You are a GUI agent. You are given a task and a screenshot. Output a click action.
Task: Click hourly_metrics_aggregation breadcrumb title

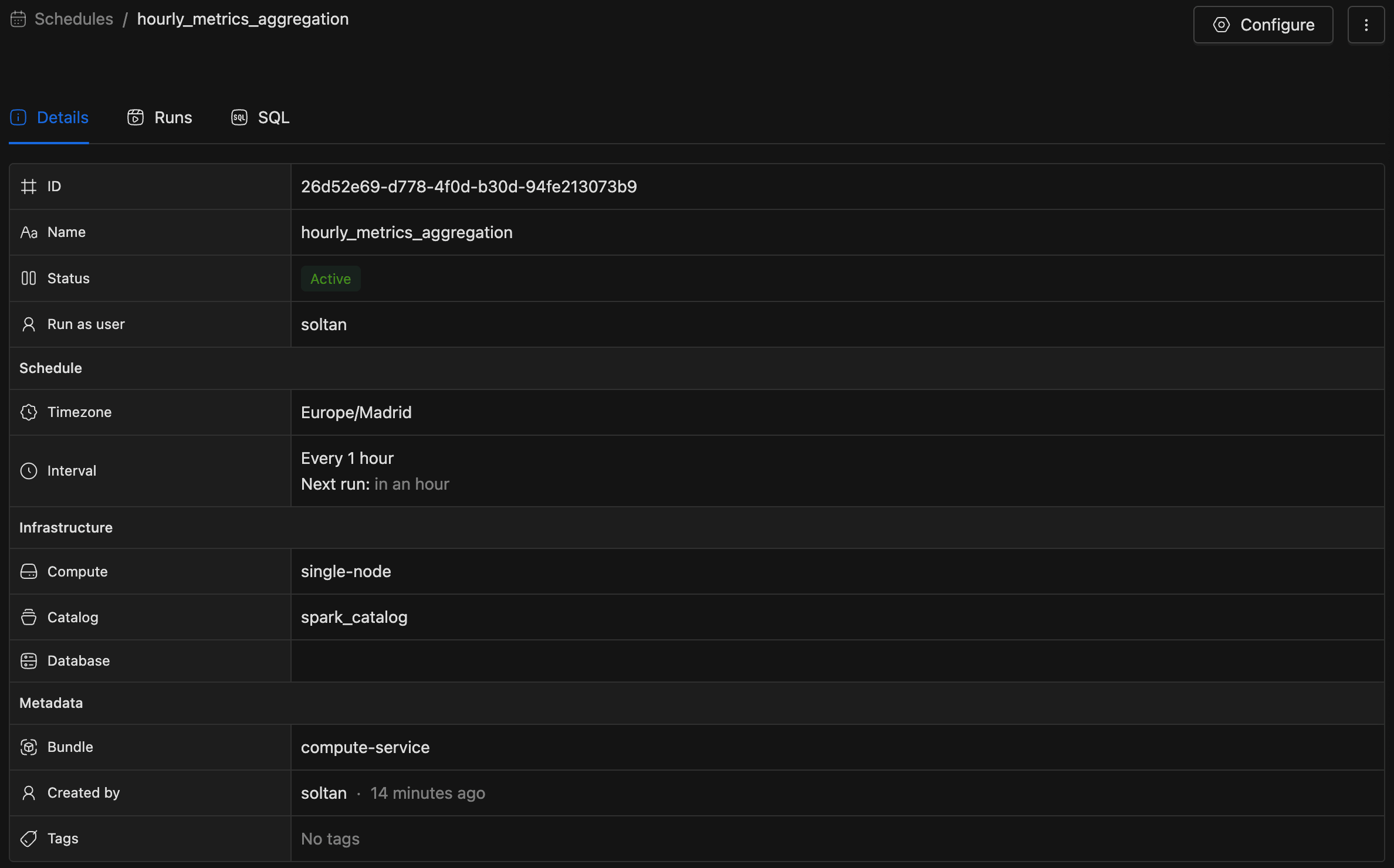point(243,19)
